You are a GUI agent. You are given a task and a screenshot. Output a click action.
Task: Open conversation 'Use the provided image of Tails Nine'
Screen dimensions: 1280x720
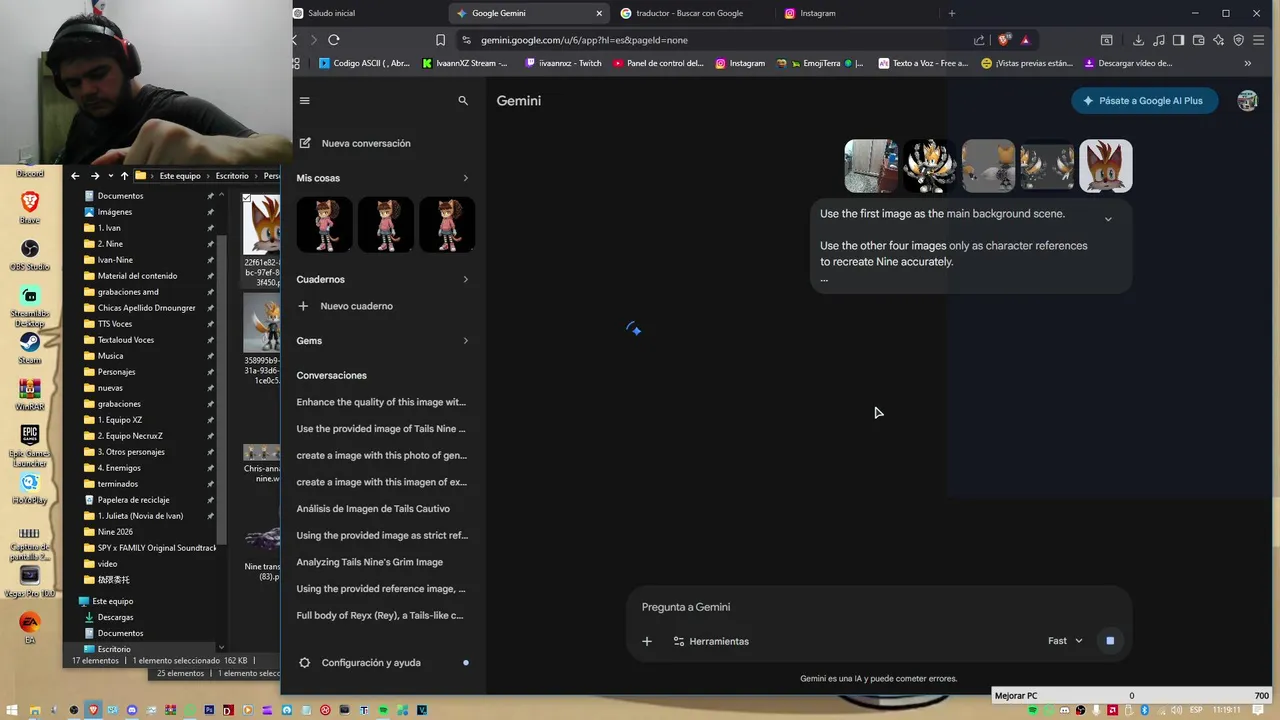point(381,429)
